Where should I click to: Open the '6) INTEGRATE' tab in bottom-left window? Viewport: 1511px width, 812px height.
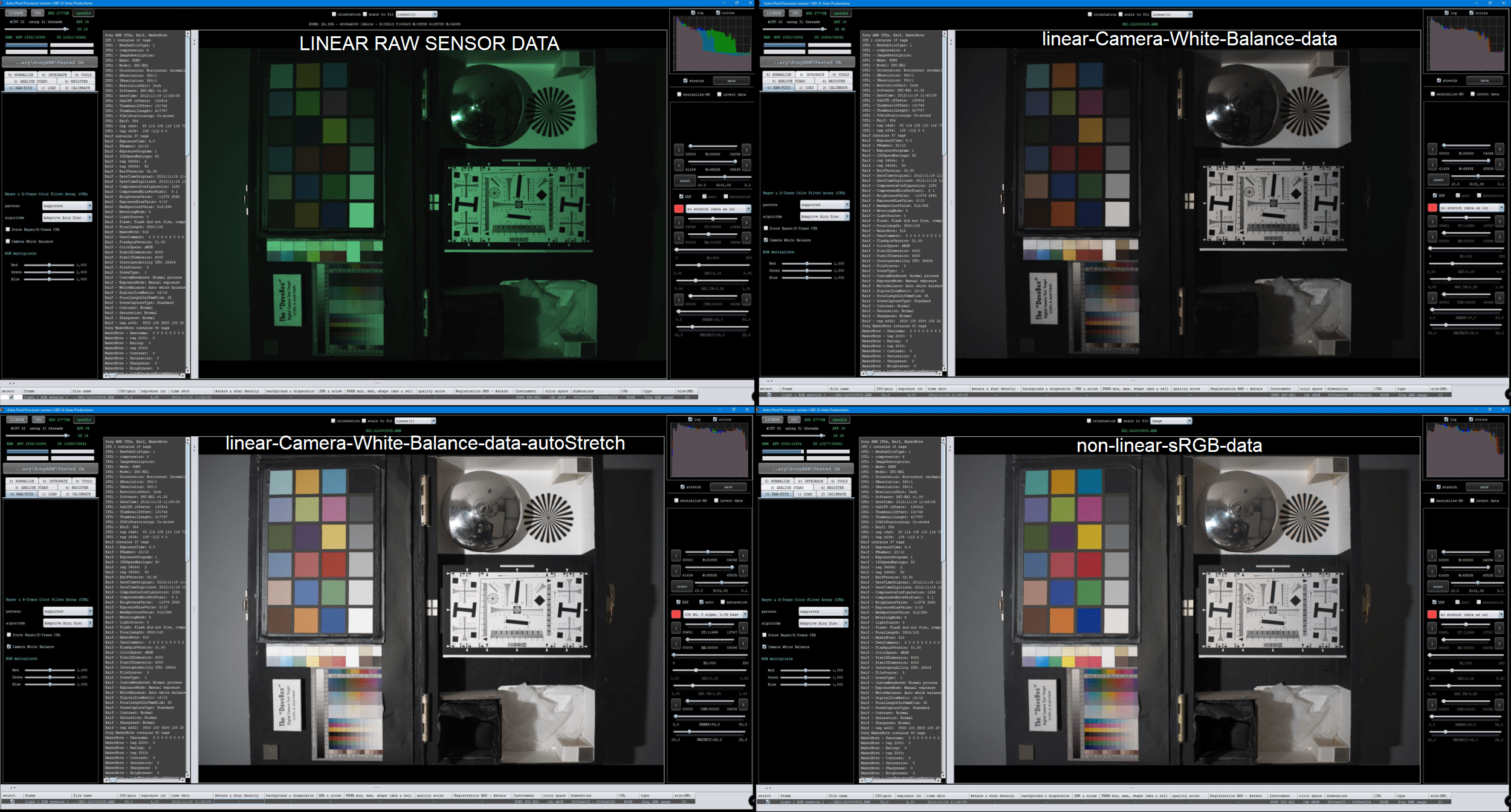56,482
